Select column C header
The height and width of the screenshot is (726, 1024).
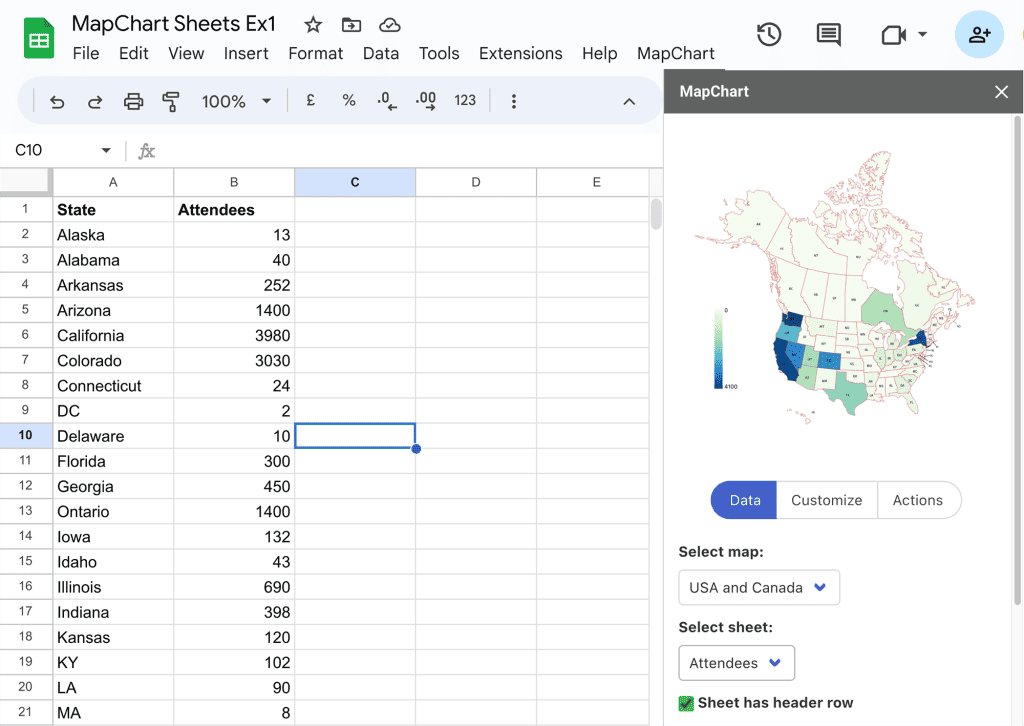(355, 182)
